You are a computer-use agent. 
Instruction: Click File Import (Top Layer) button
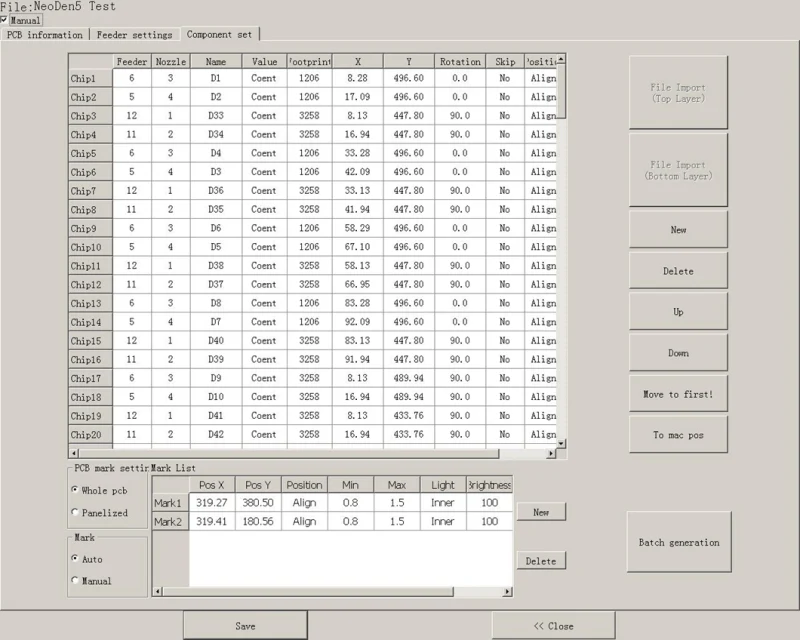pos(678,92)
